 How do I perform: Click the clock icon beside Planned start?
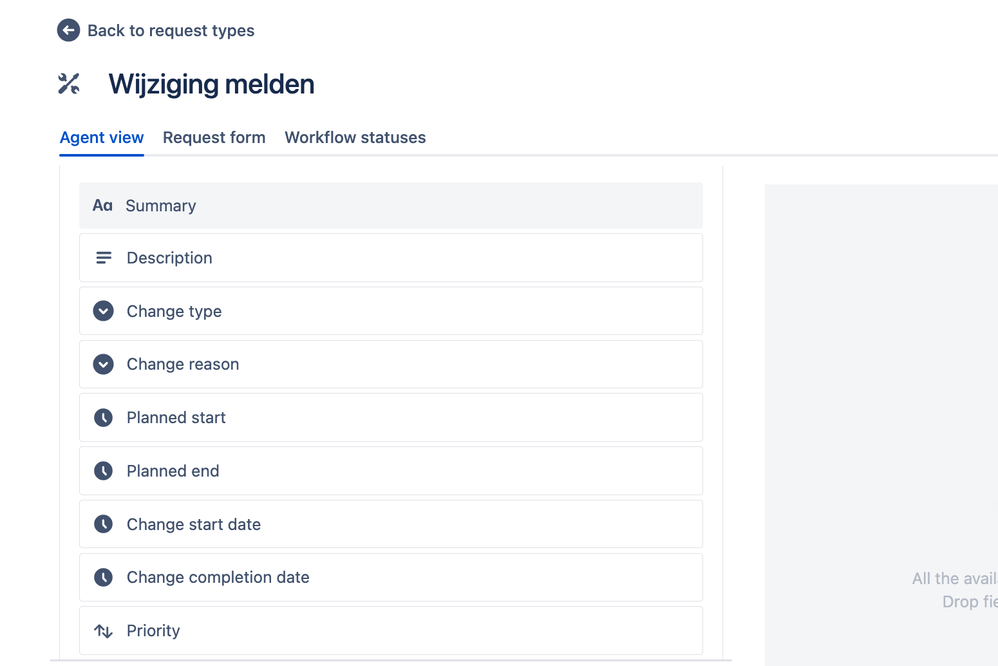[103, 417]
